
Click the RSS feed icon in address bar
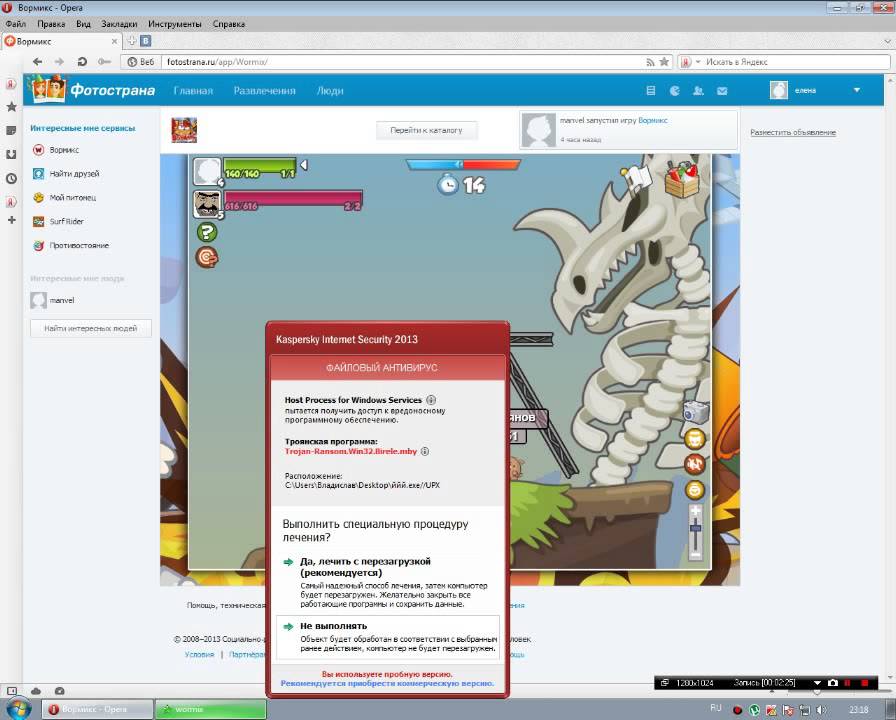point(650,62)
